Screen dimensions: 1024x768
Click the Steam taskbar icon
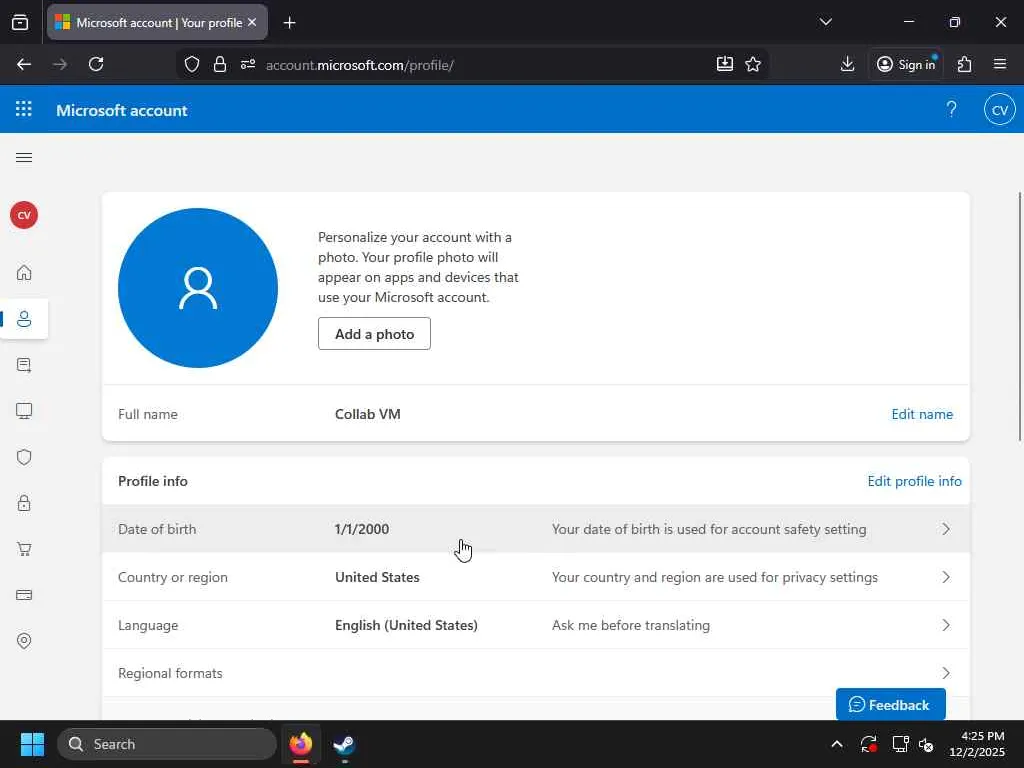pos(344,744)
